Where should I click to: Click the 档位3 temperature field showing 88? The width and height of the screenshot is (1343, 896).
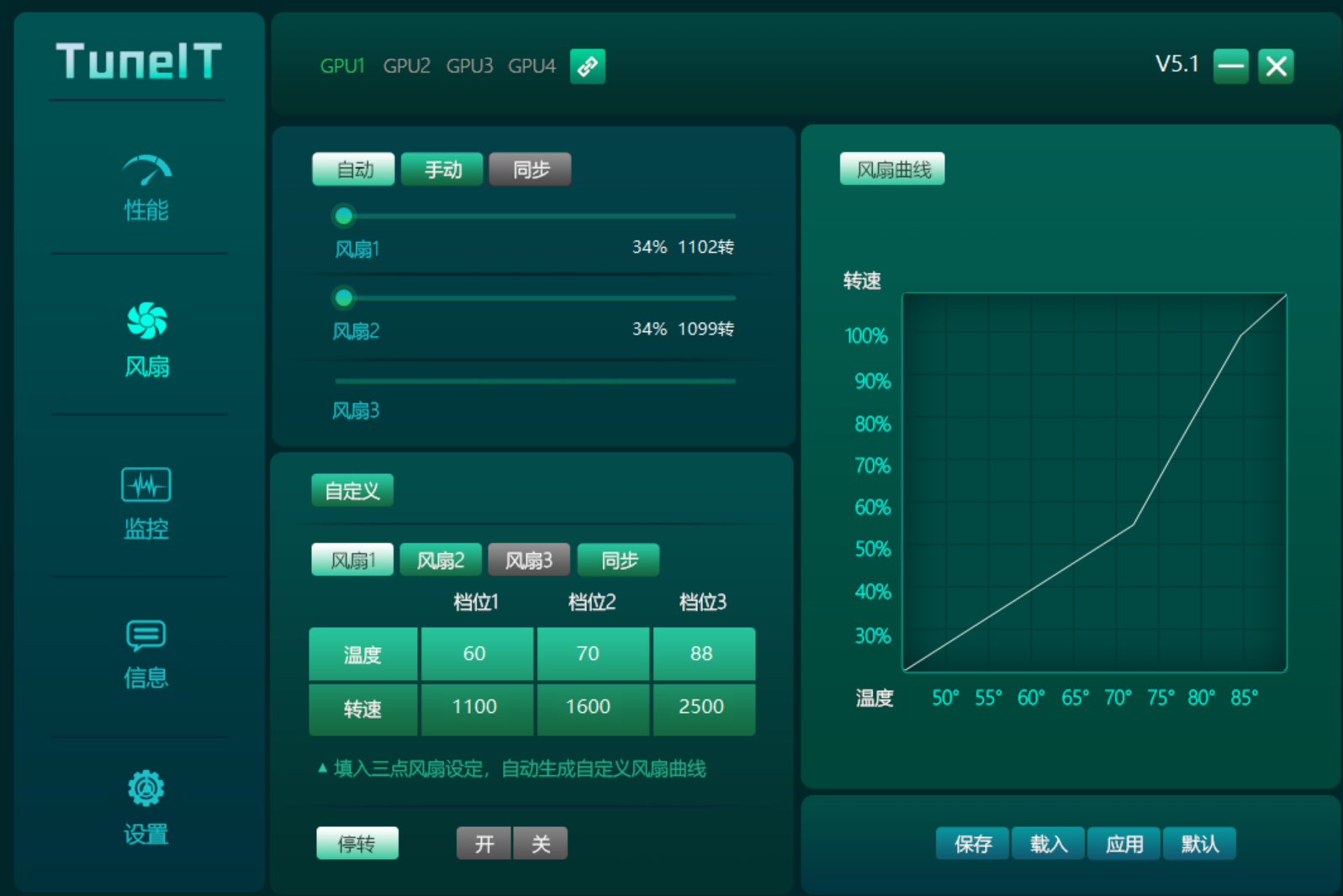tap(703, 653)
